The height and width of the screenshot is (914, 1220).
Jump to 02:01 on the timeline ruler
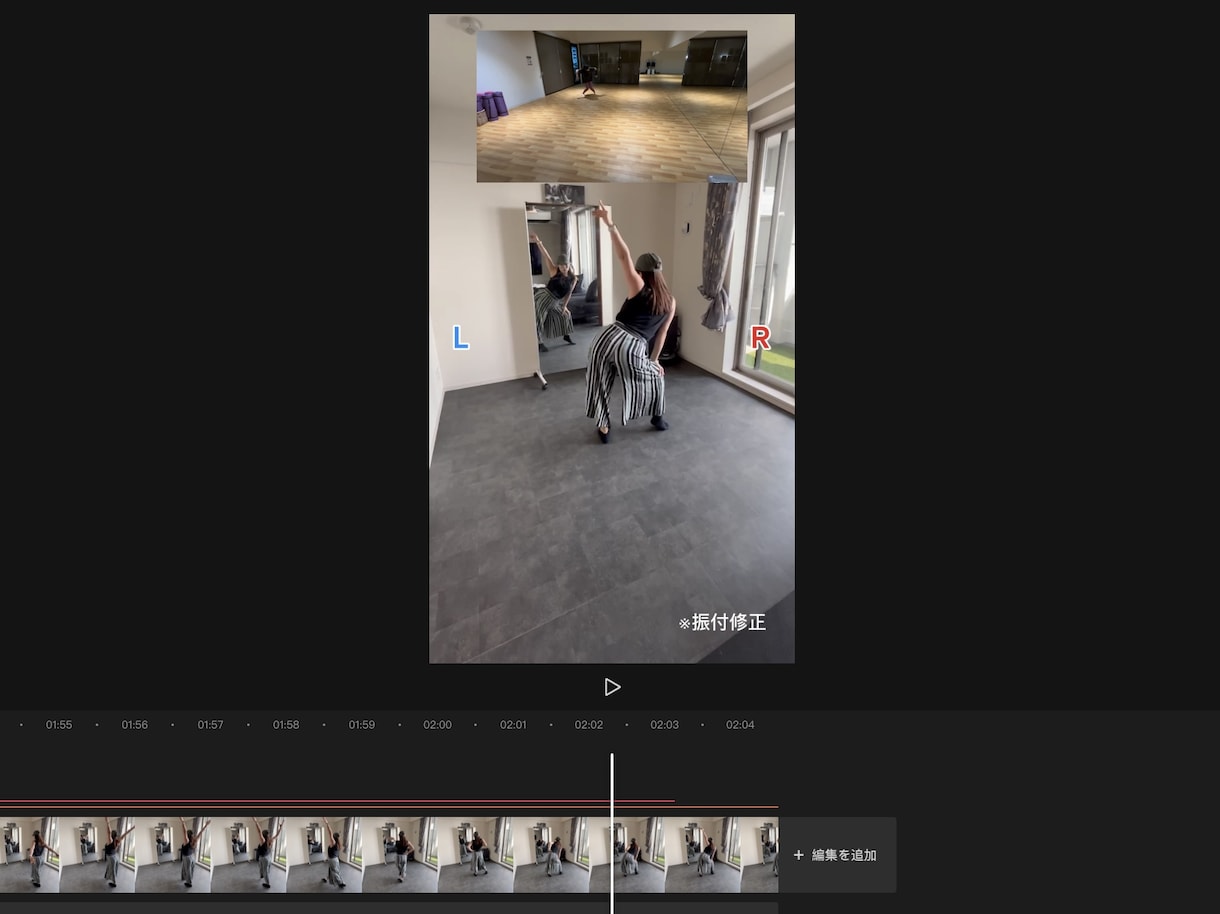[513, 725]
